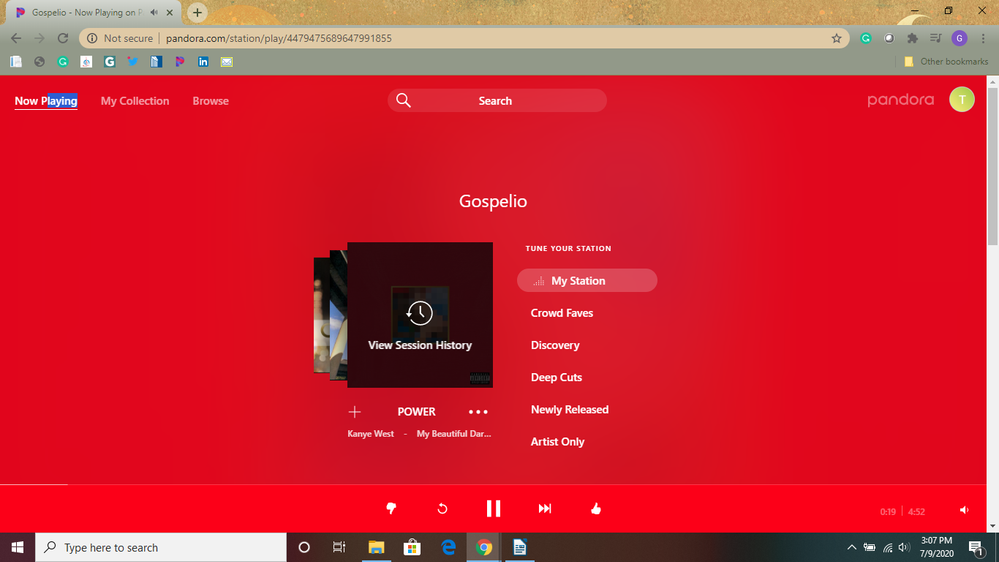Open the LinkedIn bookmark

coord(203,62)
